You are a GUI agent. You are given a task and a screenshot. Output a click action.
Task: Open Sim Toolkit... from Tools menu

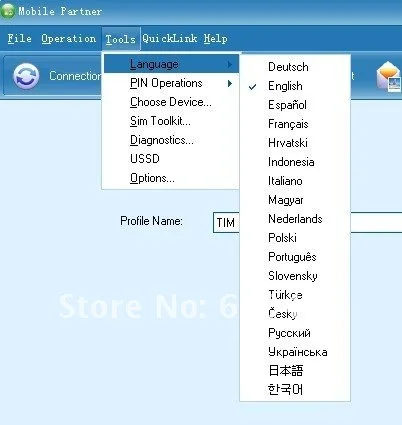[171, 121]
